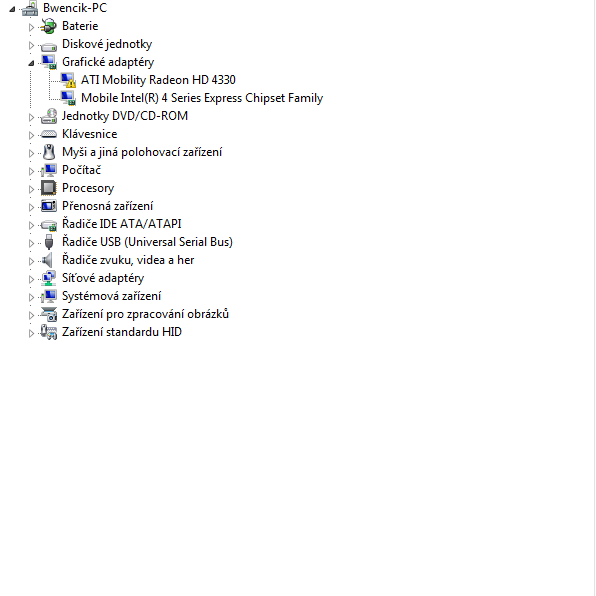Screen dimensions: 596x596
Task: Select the Počítač category label
Action: point(81,170)
